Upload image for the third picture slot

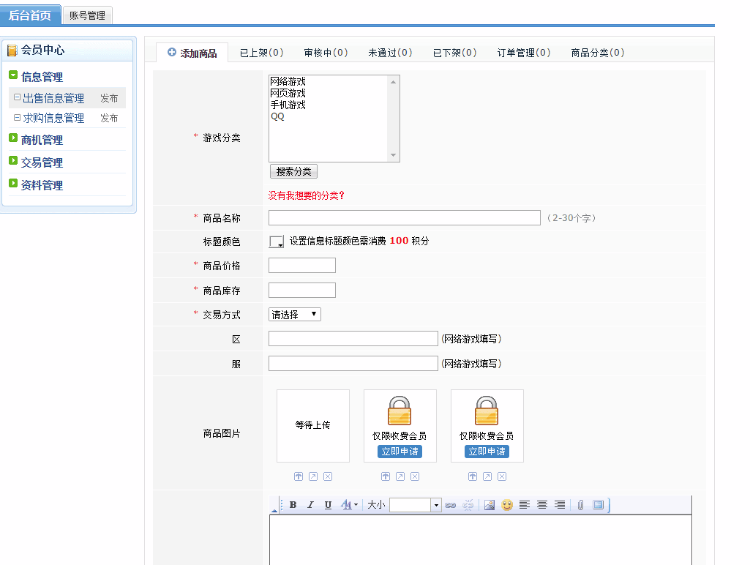pyautogui.click(x=473, y=476)
